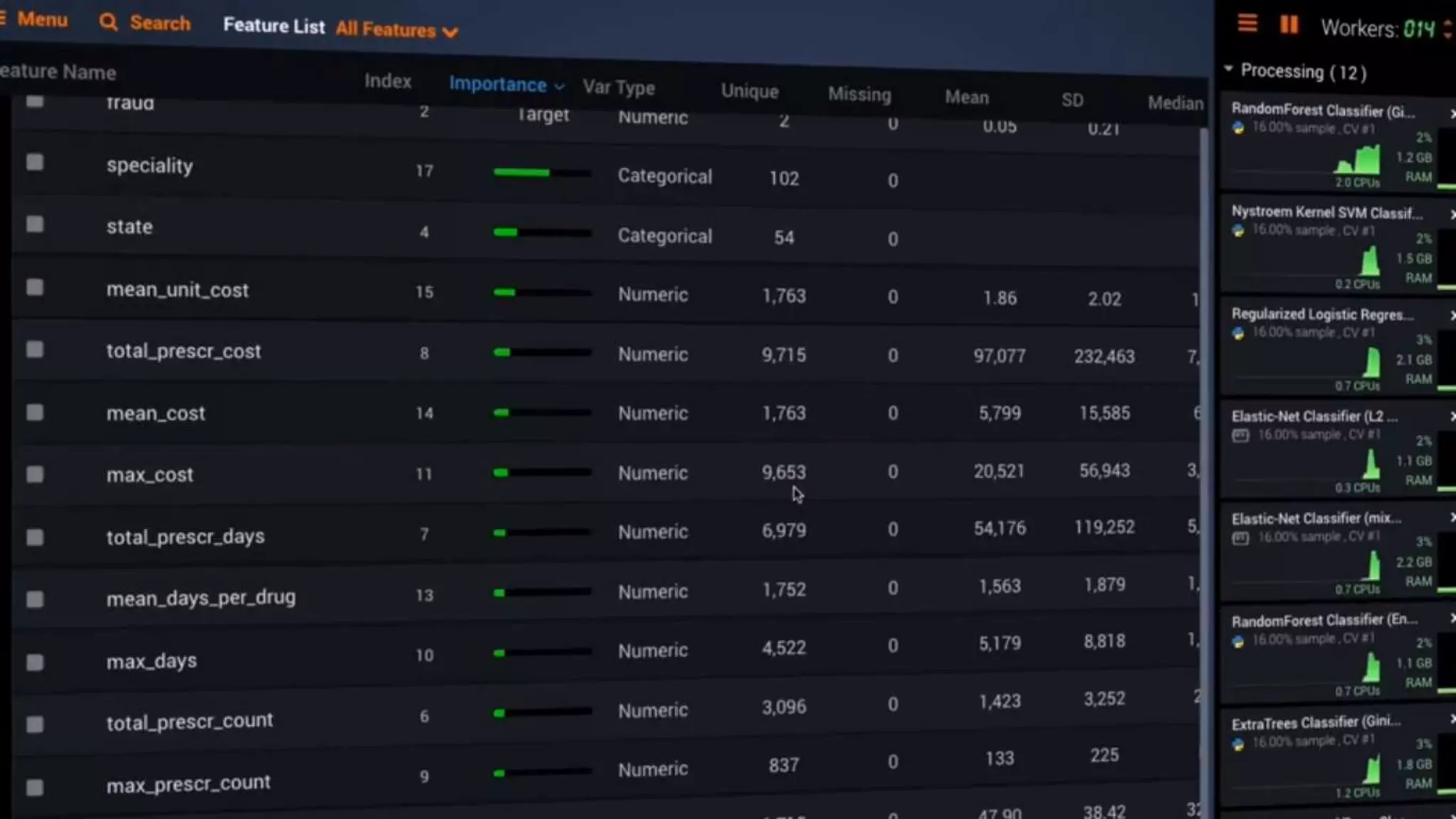The image size is (1456, 819).
Task: Pause the worker queue
Action: coord(1289,25)
